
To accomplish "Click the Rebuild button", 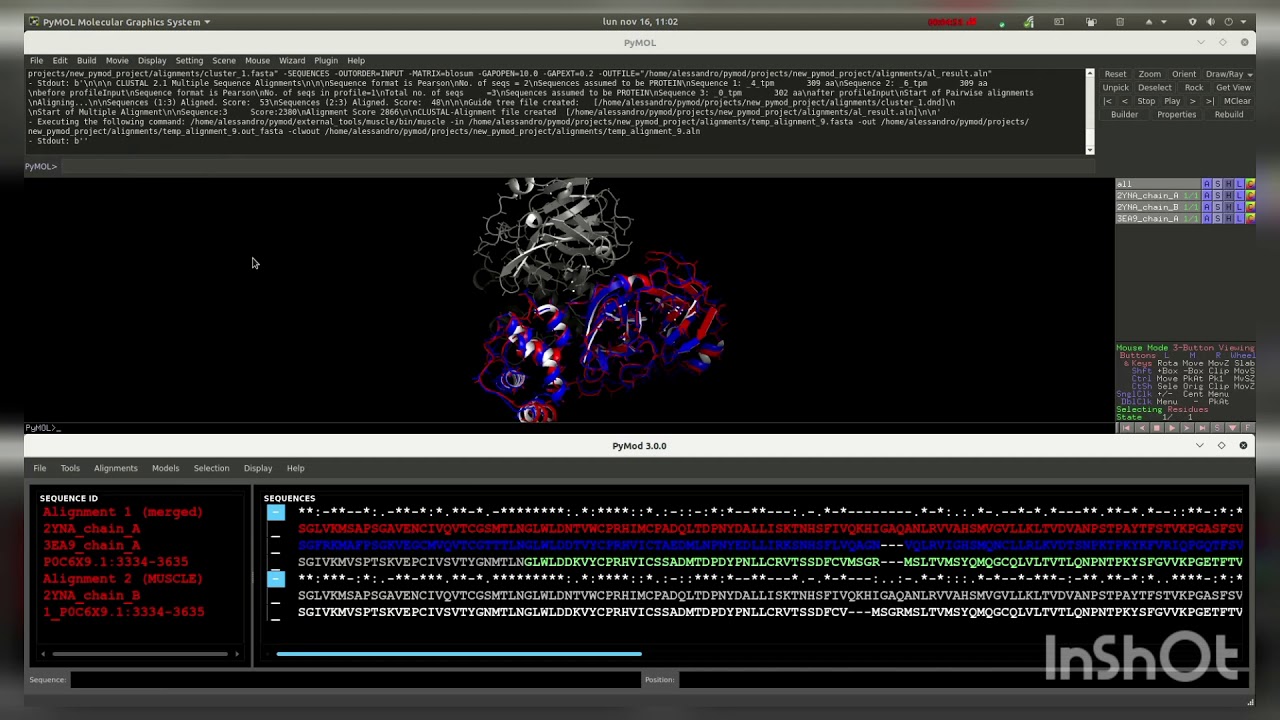I will pyautogui.click(x=1229, y=115).
